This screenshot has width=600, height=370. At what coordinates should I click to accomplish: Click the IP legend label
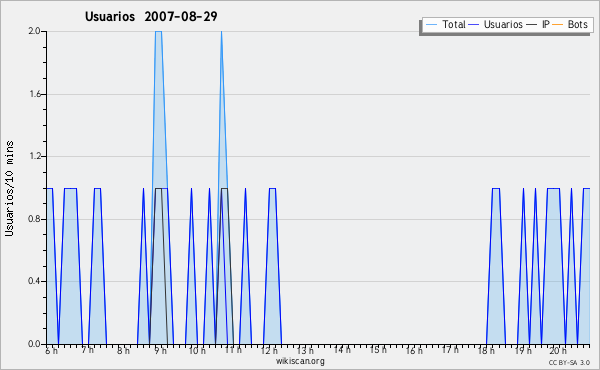pyautogui.click(x=546, y=24)
